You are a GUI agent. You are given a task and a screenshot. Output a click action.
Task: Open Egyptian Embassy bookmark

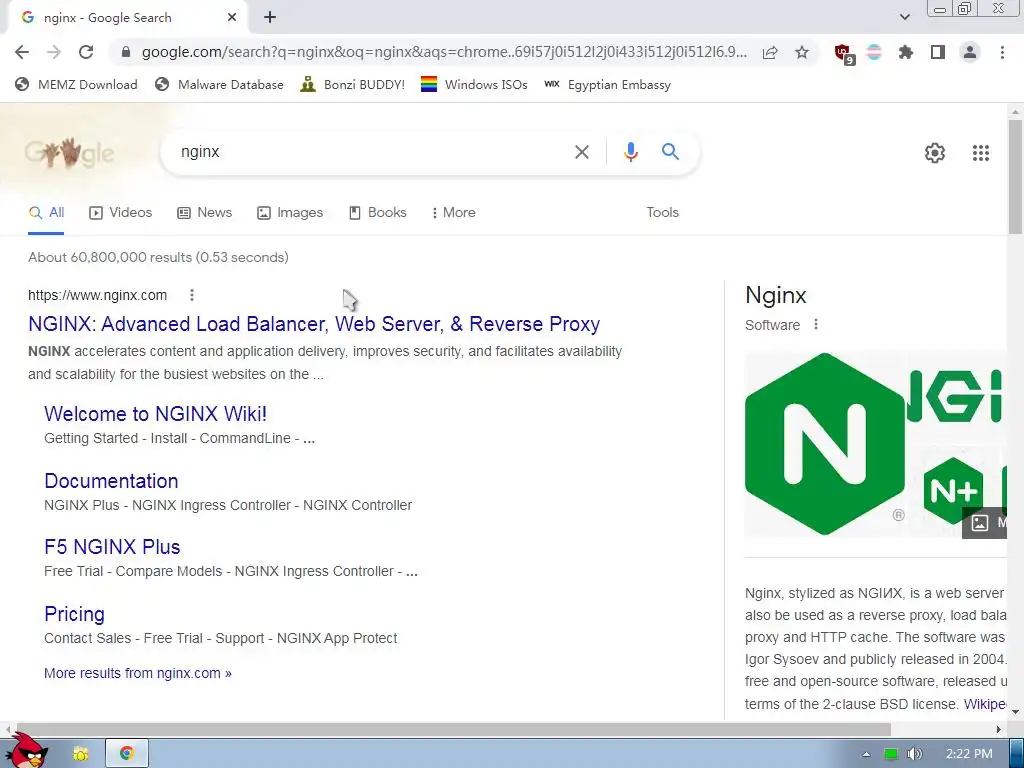pyautogui.click(x=607, y=84)
